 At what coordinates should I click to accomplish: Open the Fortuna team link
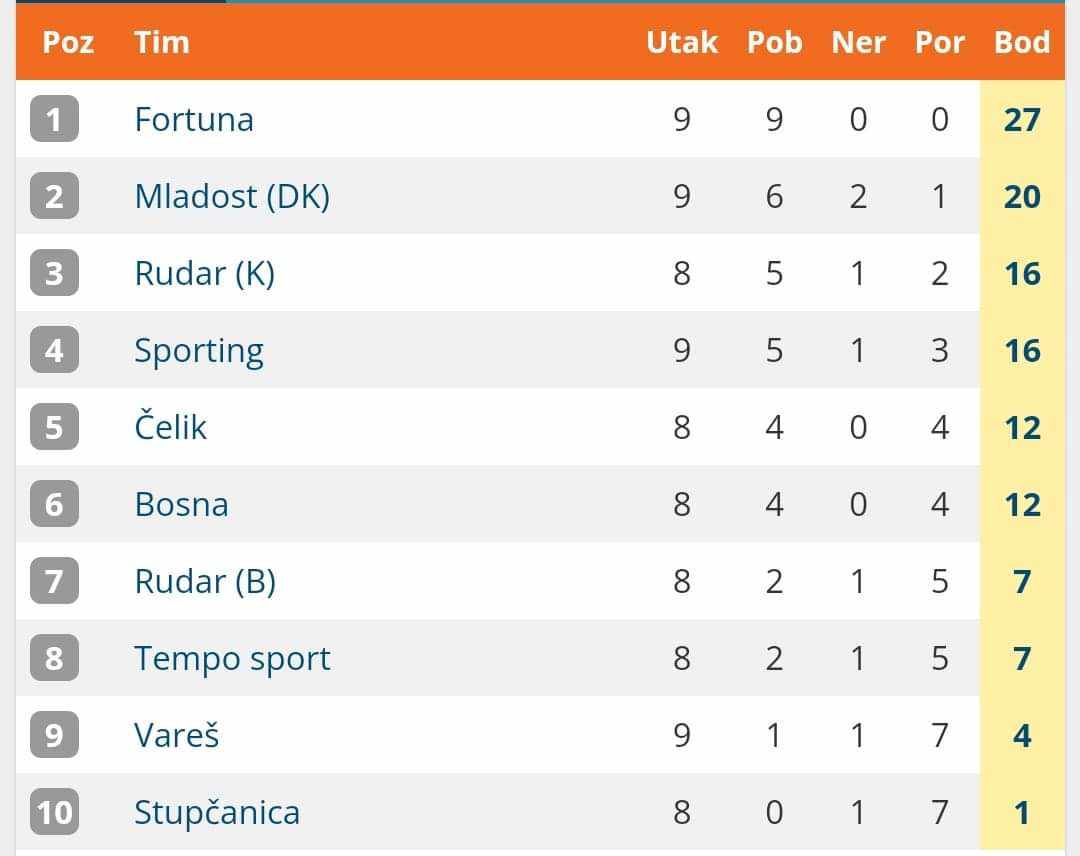194,120
